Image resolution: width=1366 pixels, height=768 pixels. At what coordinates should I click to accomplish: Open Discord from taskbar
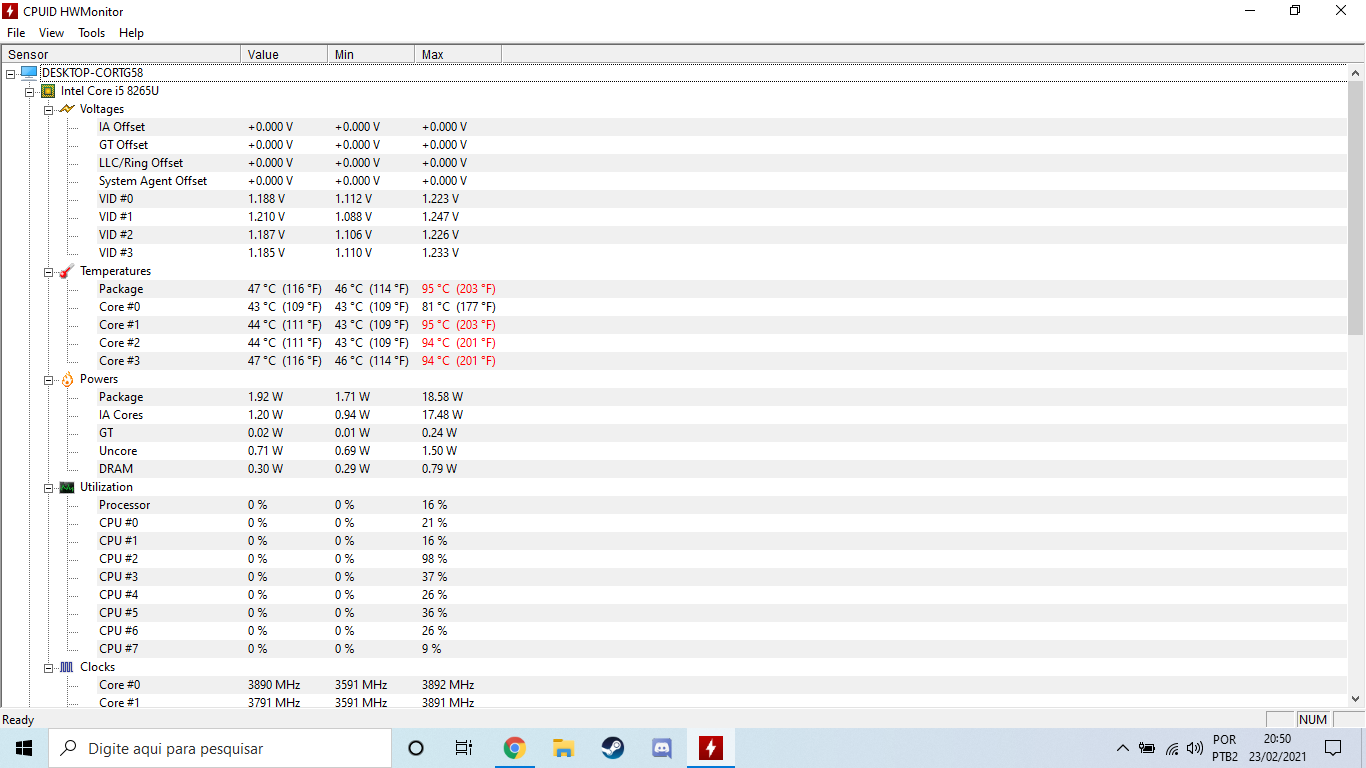point(661,748)
